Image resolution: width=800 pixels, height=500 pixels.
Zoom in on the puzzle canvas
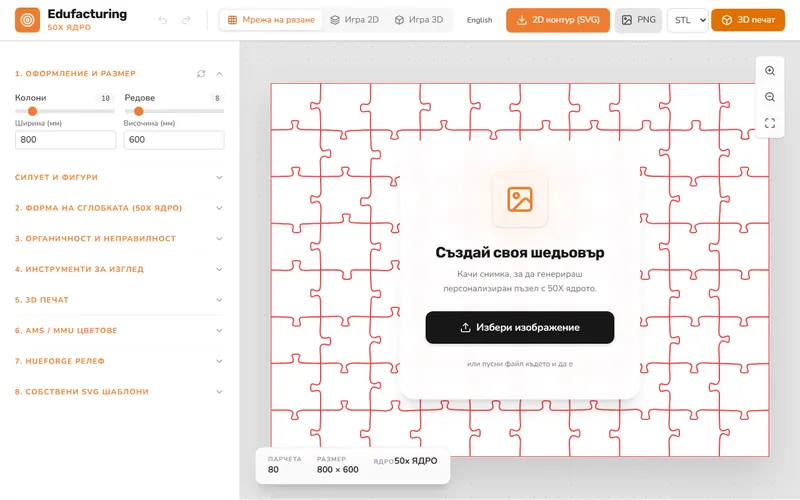pyautogui.click(x=770, y=71)
